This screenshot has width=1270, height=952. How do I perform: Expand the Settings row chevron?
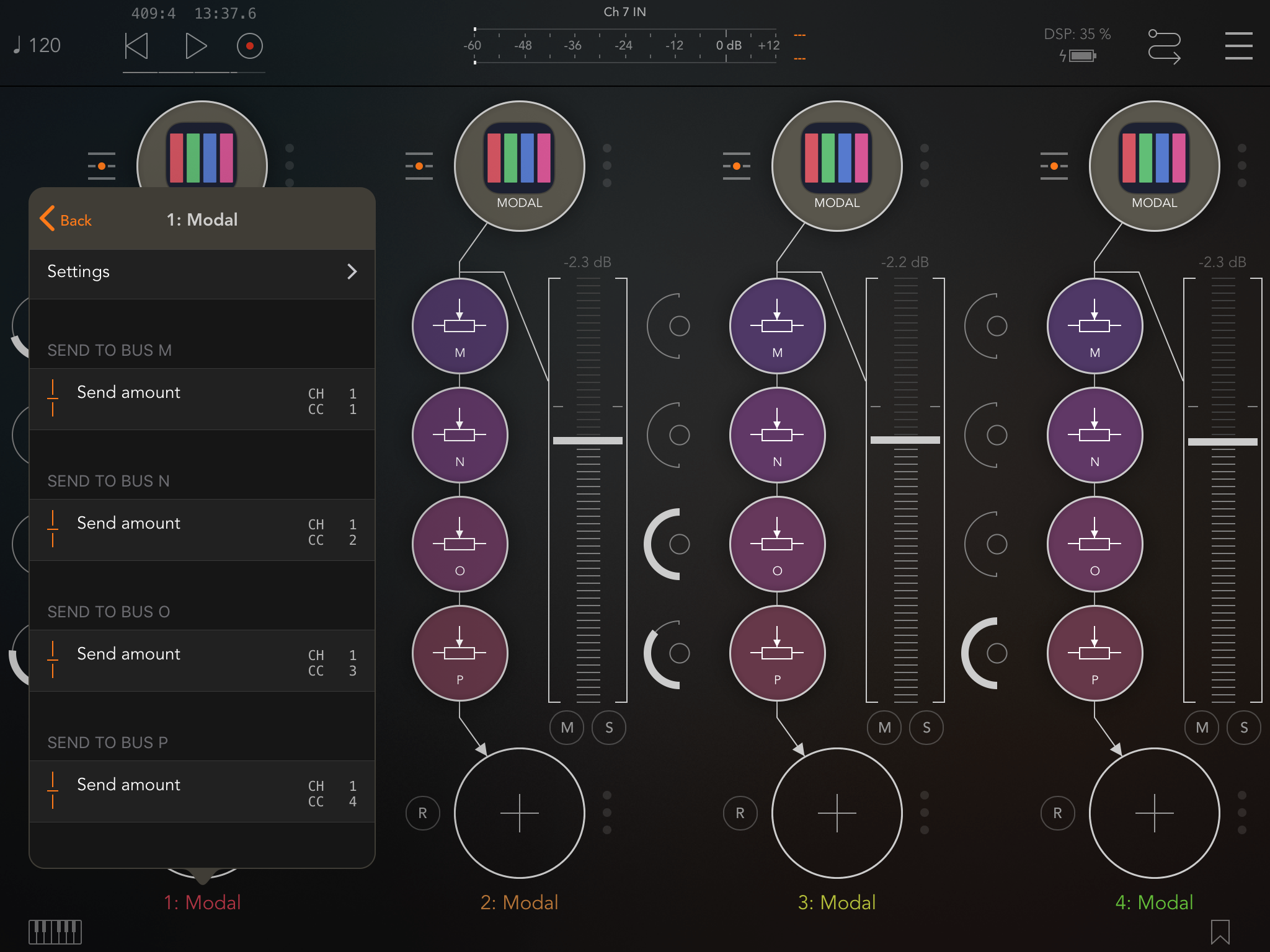tap(352, 271)
